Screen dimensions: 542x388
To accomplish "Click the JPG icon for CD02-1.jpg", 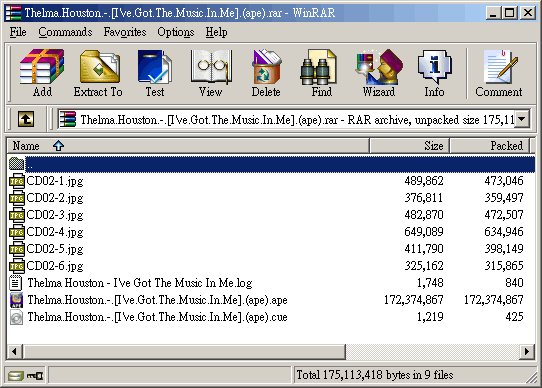I will coord(17,181).
